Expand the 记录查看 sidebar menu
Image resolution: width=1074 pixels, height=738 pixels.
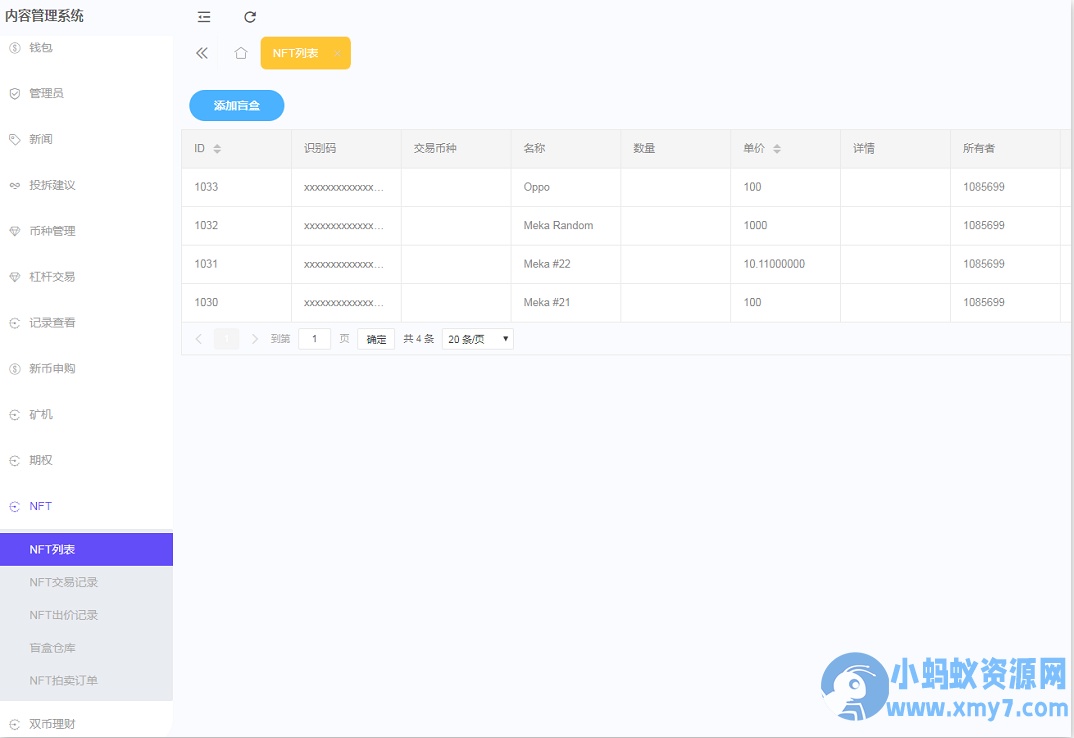[86, 323]
